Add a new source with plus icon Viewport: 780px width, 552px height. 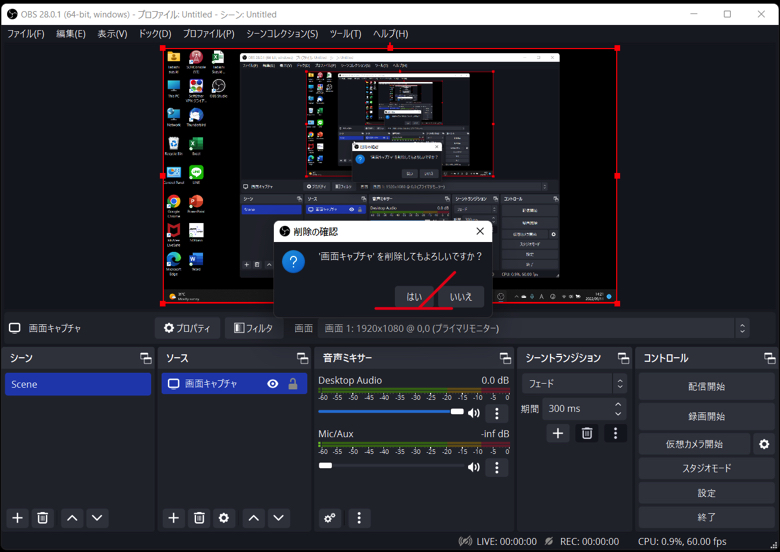[174, 518]
